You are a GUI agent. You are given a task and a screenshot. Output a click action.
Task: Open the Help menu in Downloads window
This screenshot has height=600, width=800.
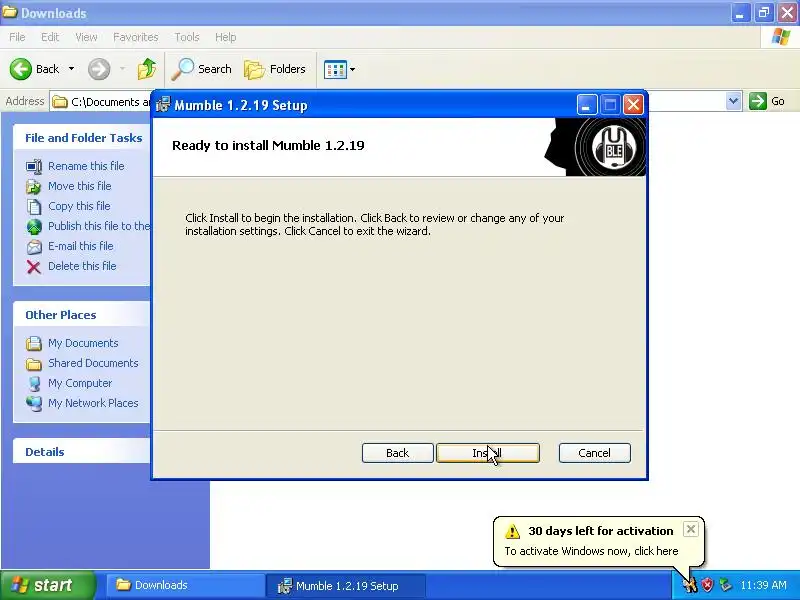(x=226, y=37)
